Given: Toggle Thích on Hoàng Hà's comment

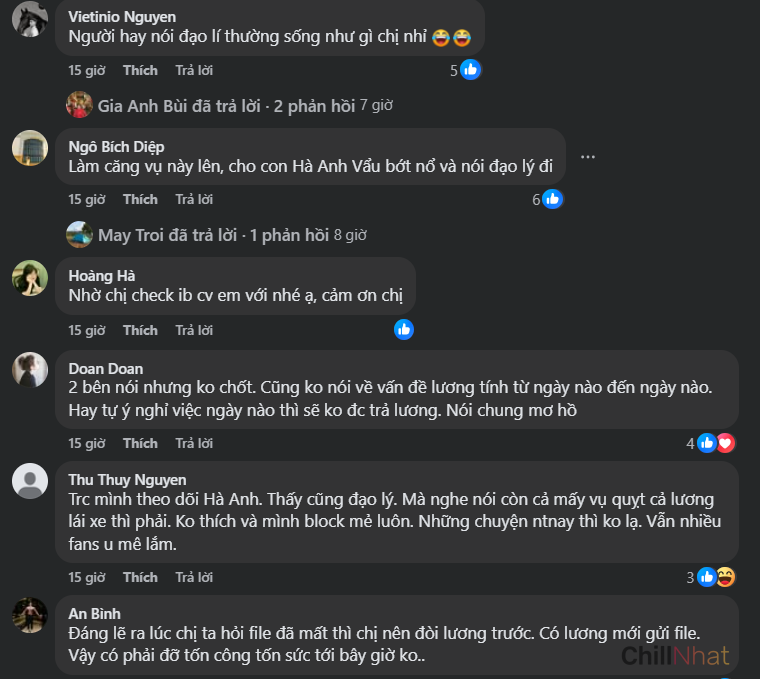Looking at the screenshot, I should (x=140, y=330).
